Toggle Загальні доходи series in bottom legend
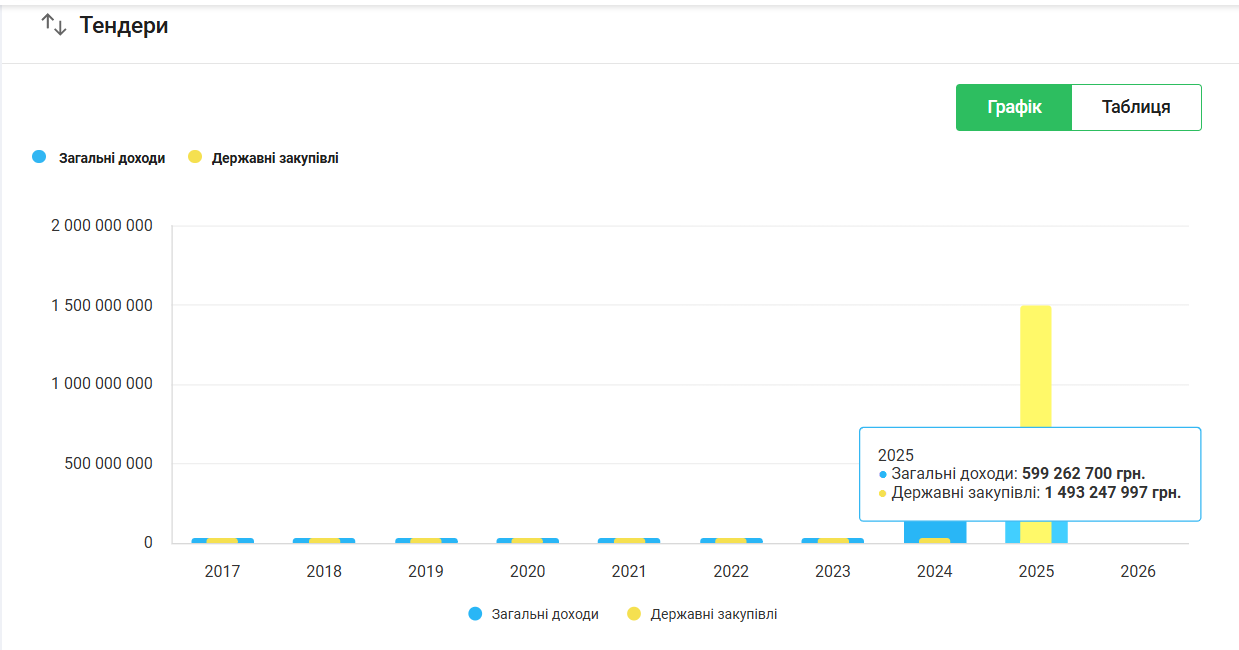 (x=545, y=614)
